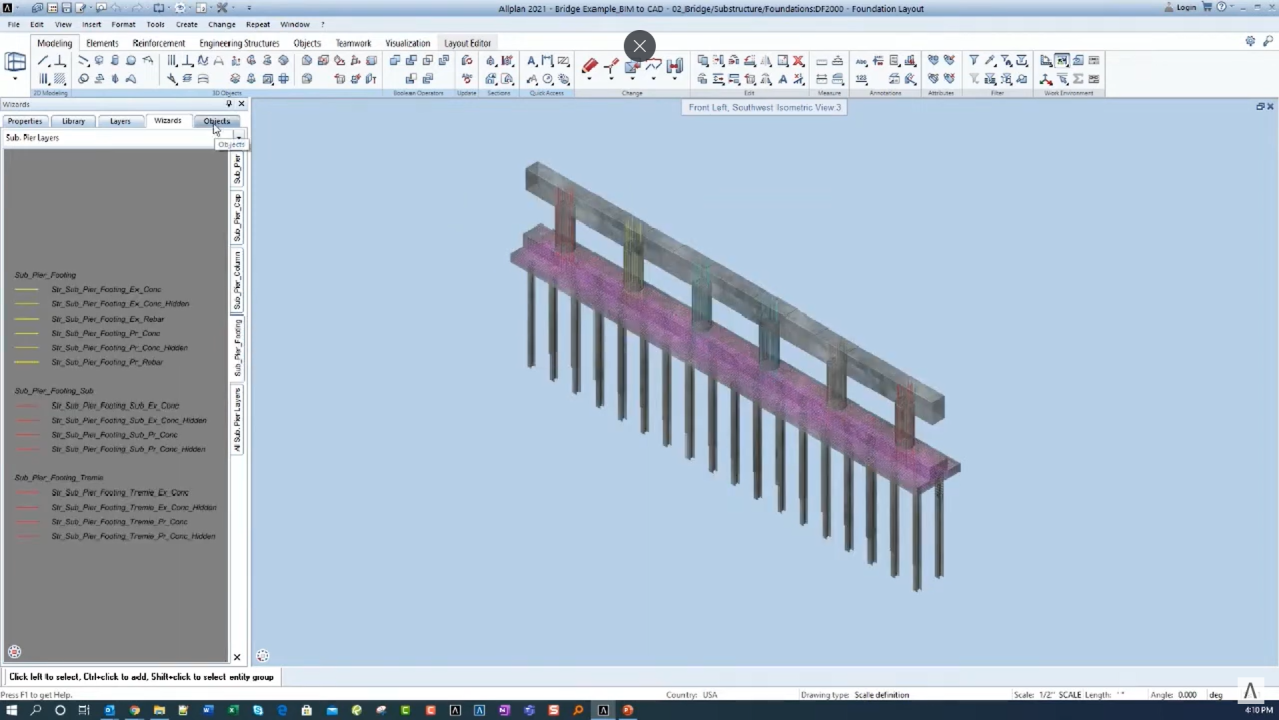This screenshot has width=1279, height=720.
Task: Select the 2D Modeling line tool
Action: tap(45, 62)
